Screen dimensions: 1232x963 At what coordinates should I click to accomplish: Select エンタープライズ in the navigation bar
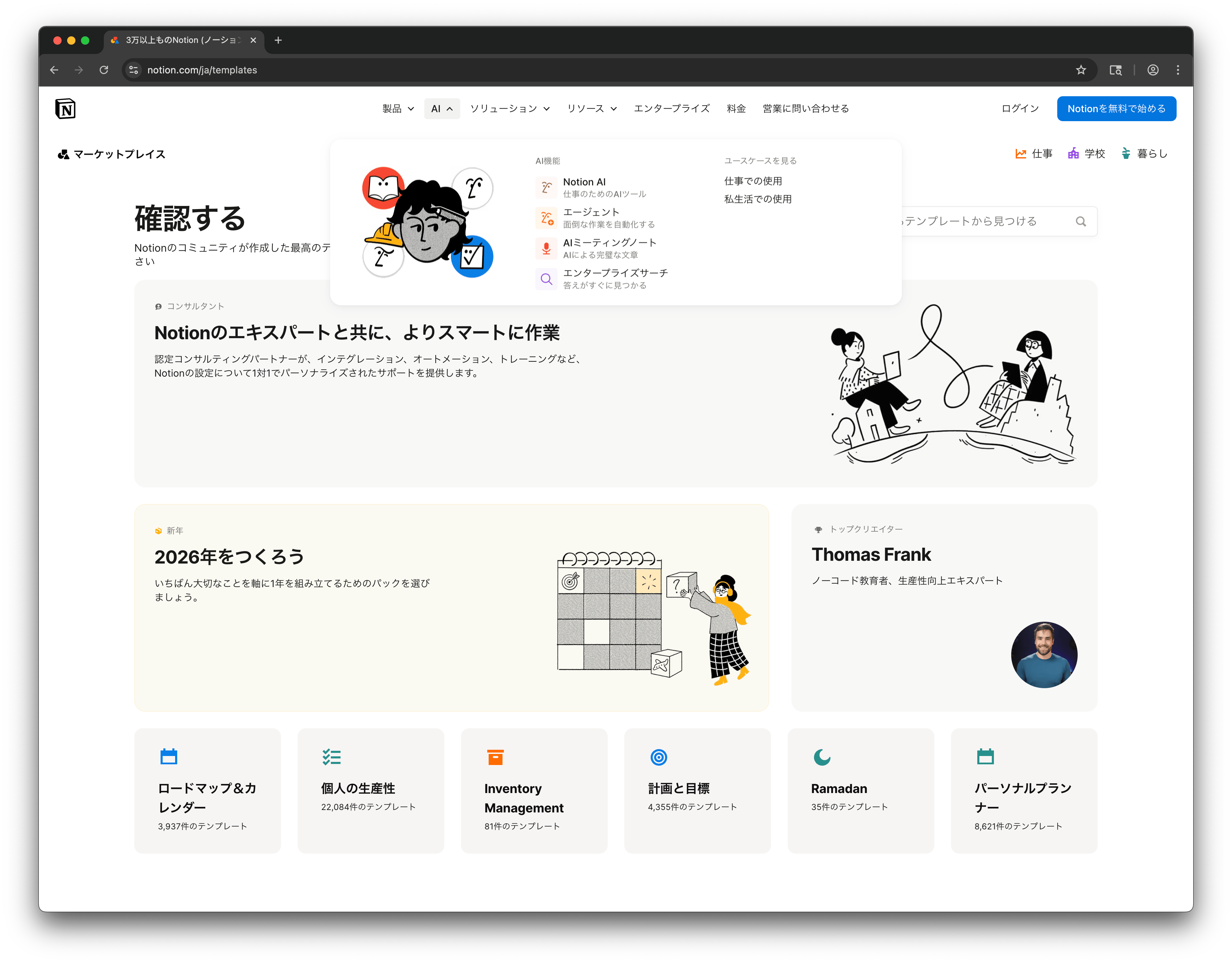(x=672, y=108)
